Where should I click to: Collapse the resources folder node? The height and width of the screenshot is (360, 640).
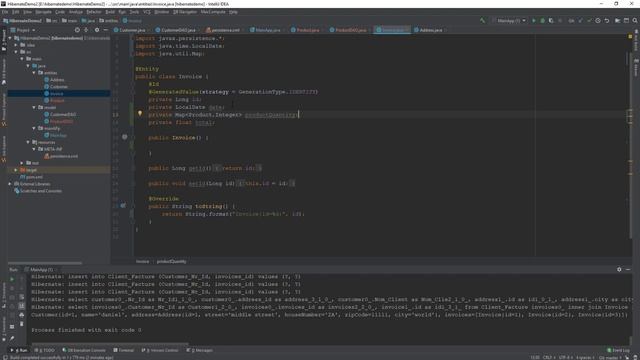coord(28,142)
